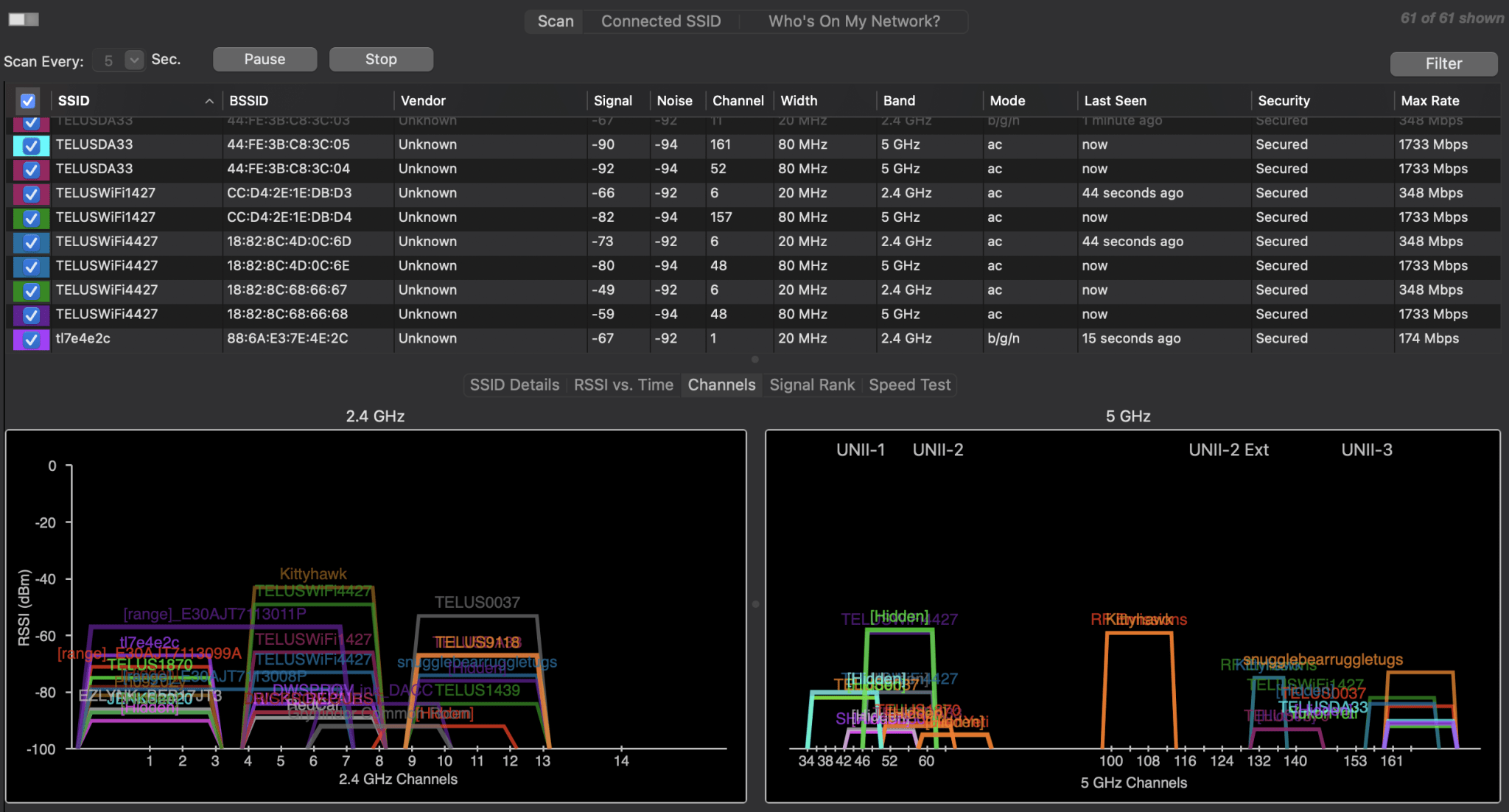Open the SSID Details tab
Screen dimensions: 1509x812
[x=514, y=385]
